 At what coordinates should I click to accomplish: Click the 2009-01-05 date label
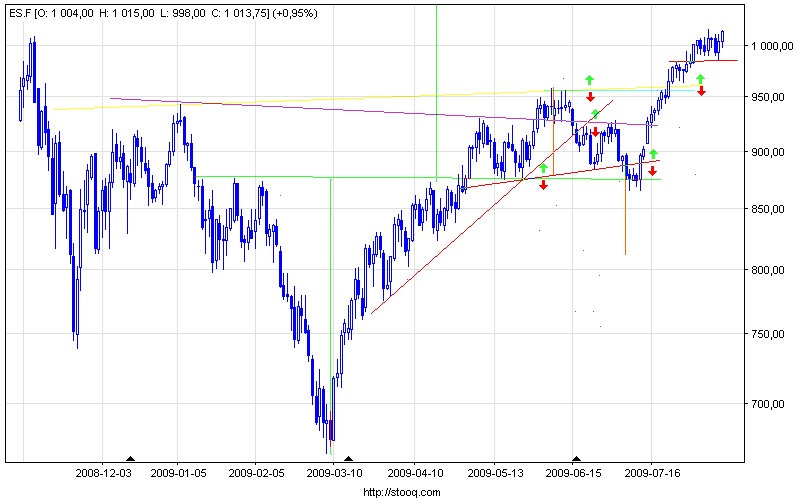(x=179, y=473)
